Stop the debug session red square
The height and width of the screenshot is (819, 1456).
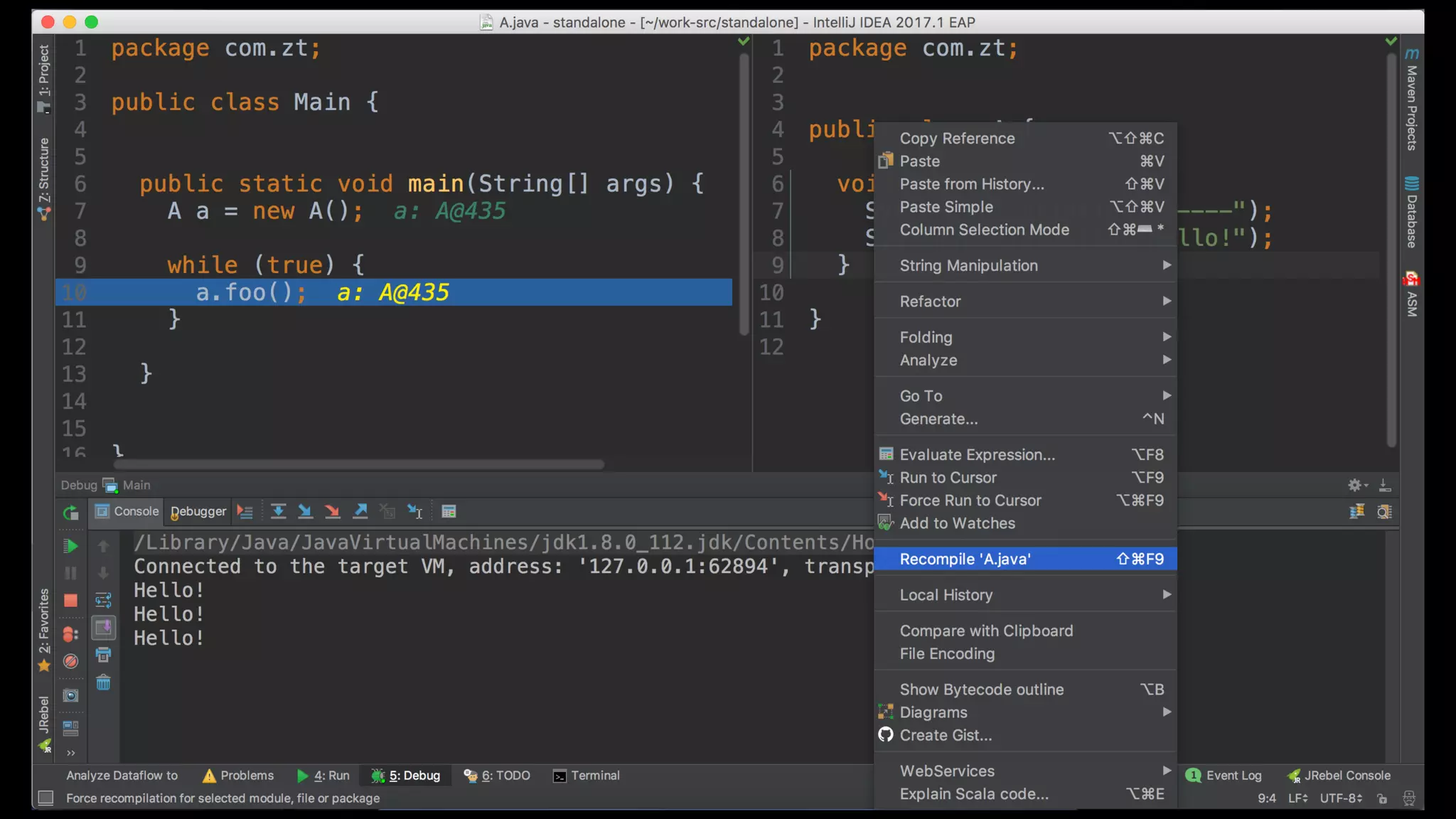70,601
